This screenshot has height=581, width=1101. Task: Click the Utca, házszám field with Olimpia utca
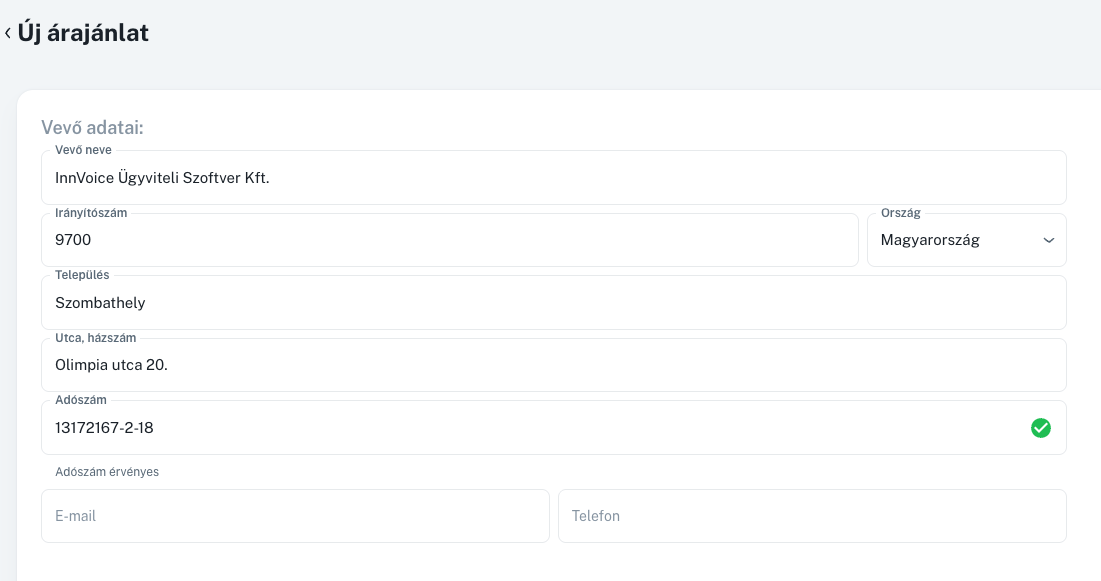(x=553, y=365)
